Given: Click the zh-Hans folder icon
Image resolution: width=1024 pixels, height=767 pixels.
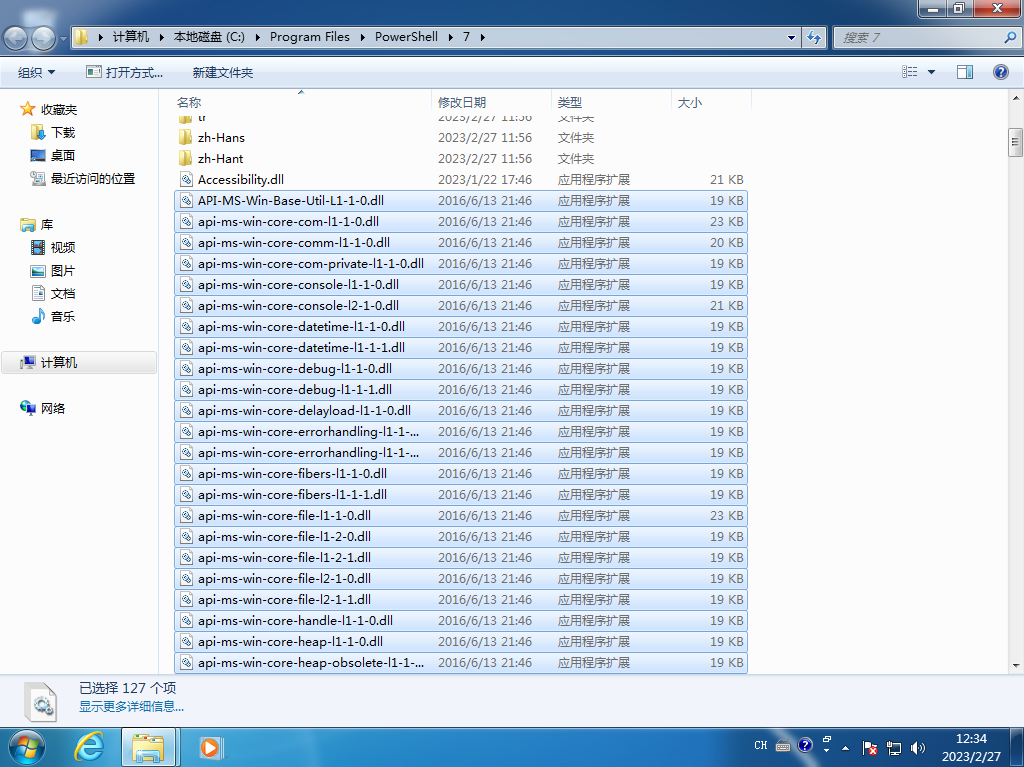Looking at the screenshot, I should (x=186, y=138).
